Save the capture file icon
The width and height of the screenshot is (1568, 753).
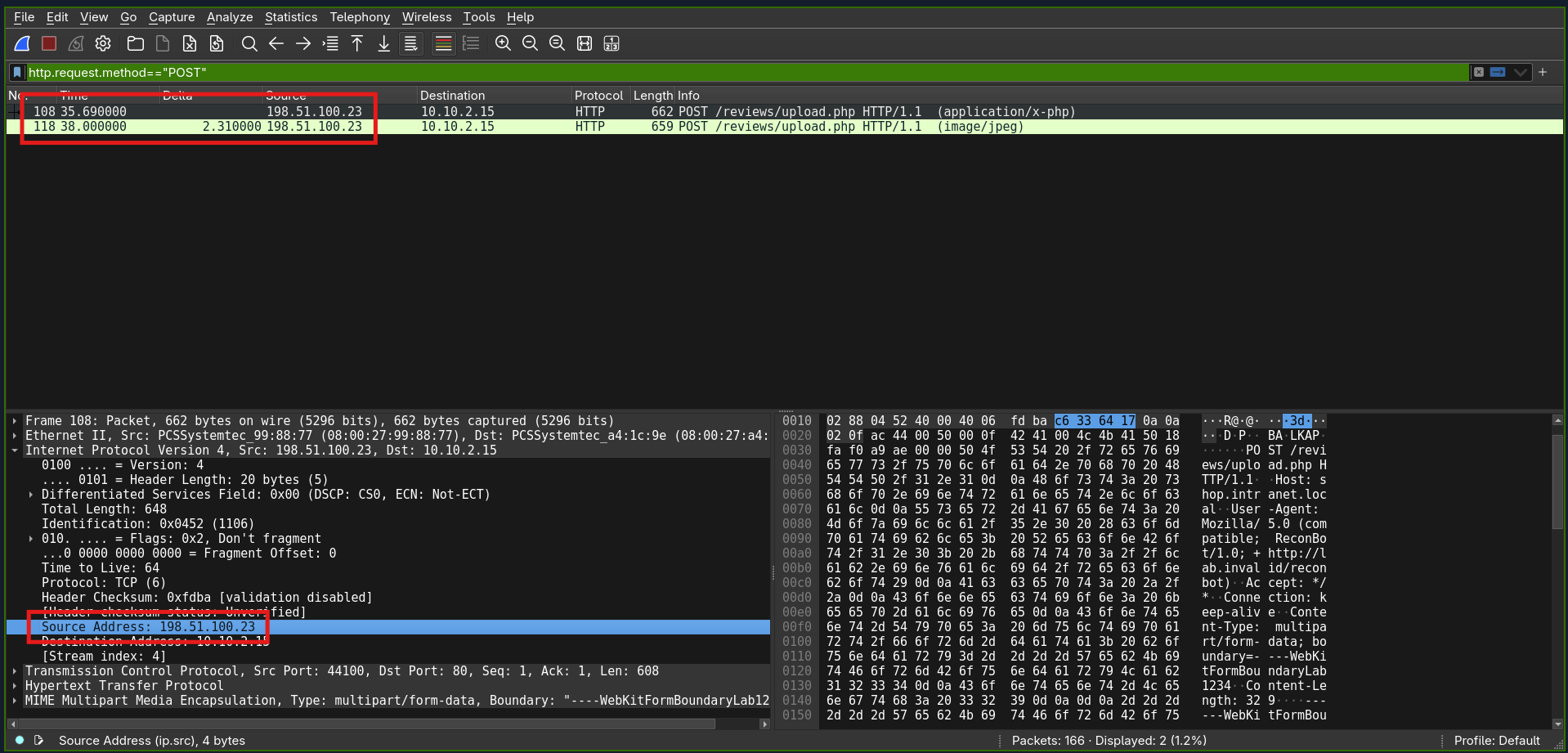[x=163, y=44]
